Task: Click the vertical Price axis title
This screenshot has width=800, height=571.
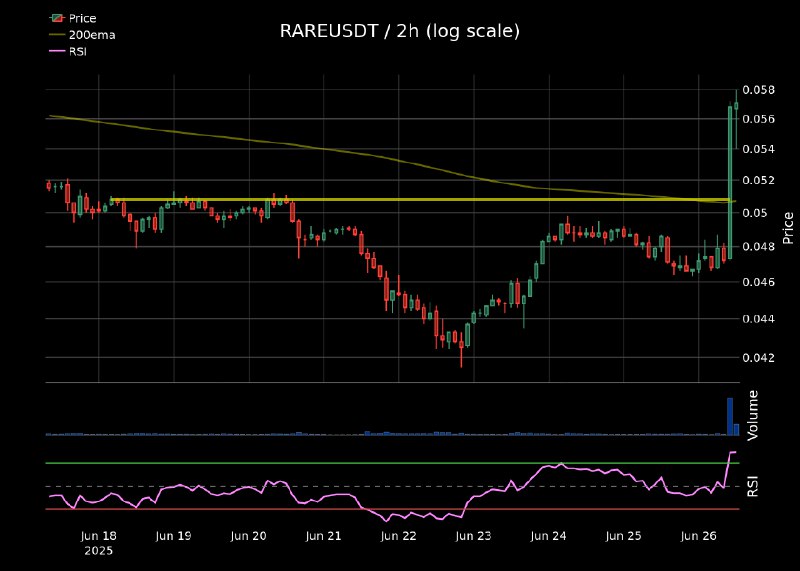Action: (788, 228)
